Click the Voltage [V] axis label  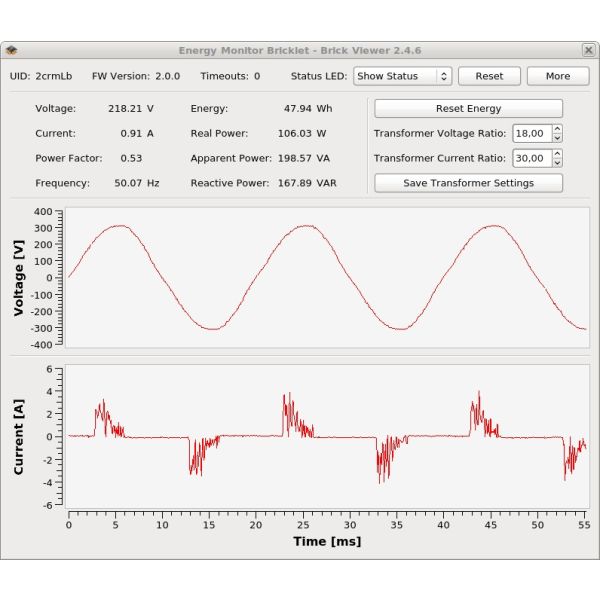(x=18, y=278)
